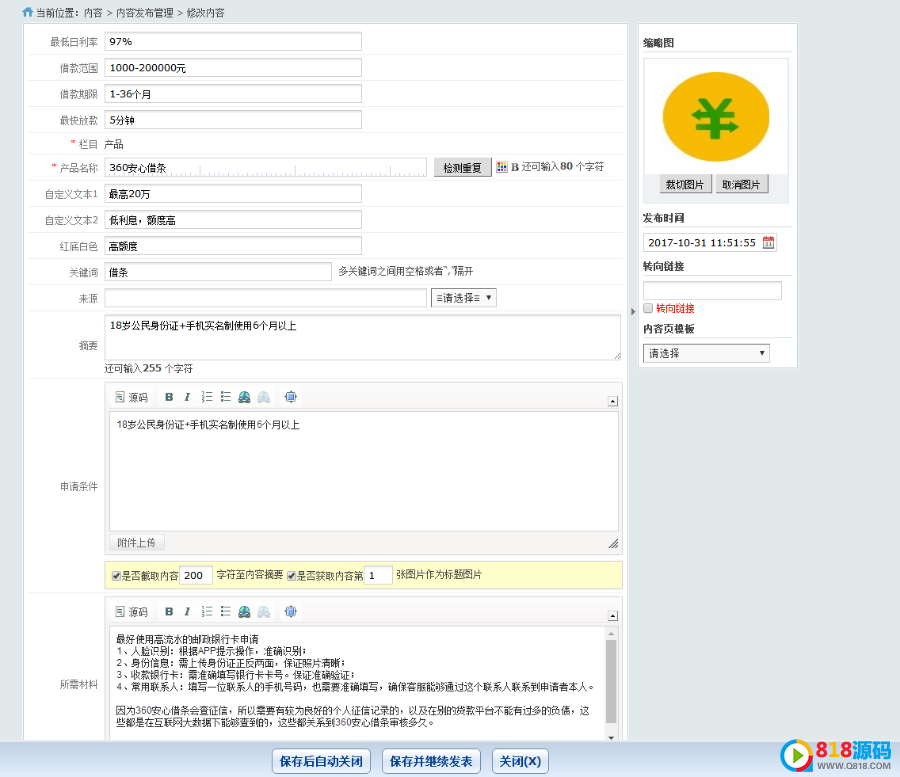Toggle 是否截取内容 checkbox
900x777 pixels.
116,576
